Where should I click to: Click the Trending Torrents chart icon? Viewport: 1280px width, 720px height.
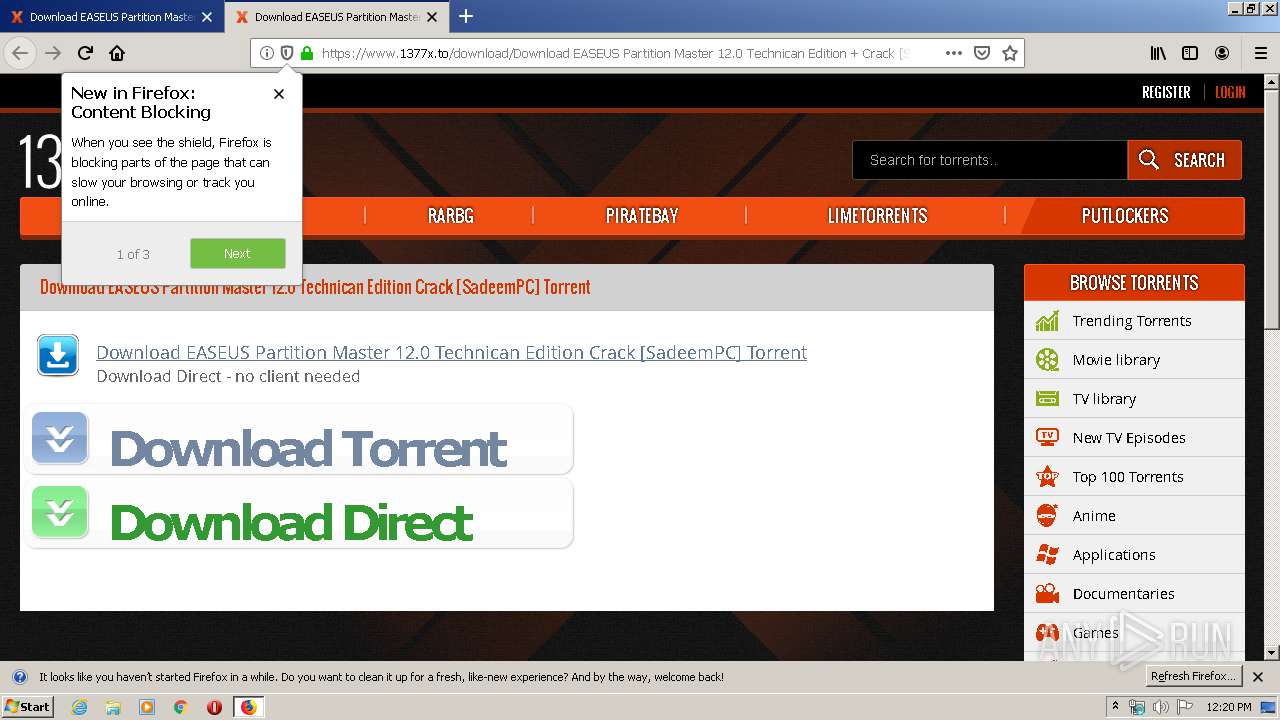[1047, 321]
